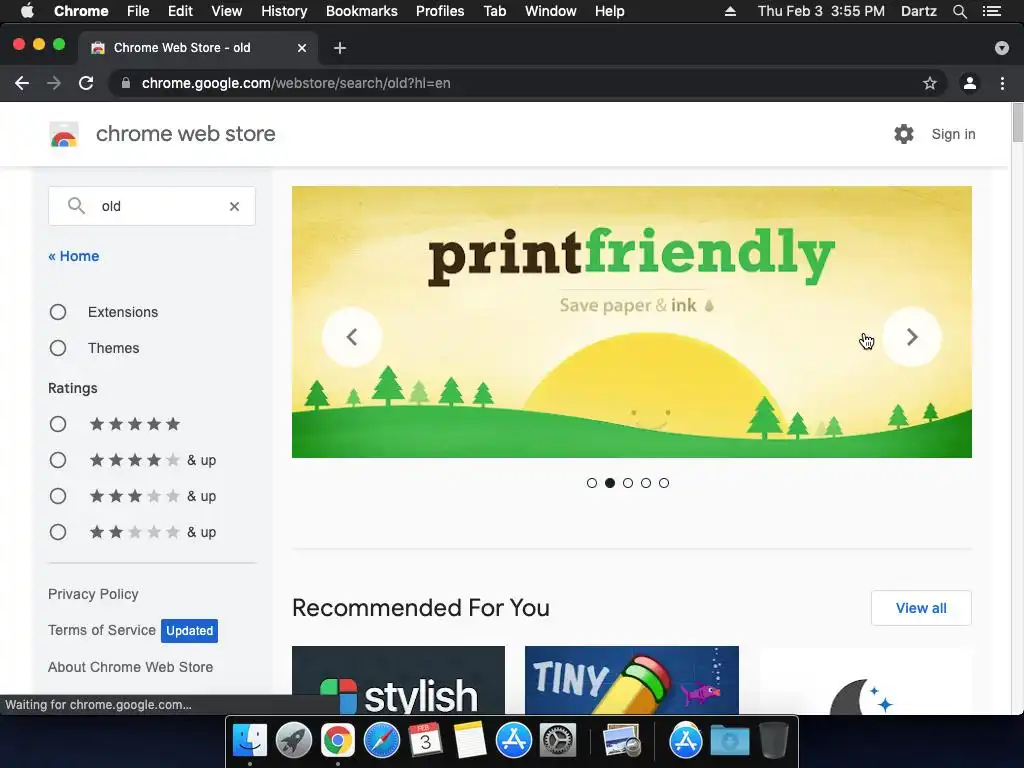
Task: Open the tab search dropdown arrow
Action: 1002,48
